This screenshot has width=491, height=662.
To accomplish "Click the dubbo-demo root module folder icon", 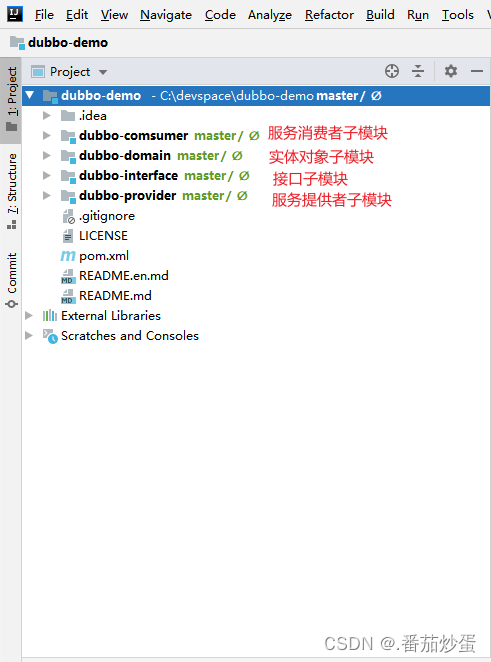I will pyautogui.click(x=50, y=96).
